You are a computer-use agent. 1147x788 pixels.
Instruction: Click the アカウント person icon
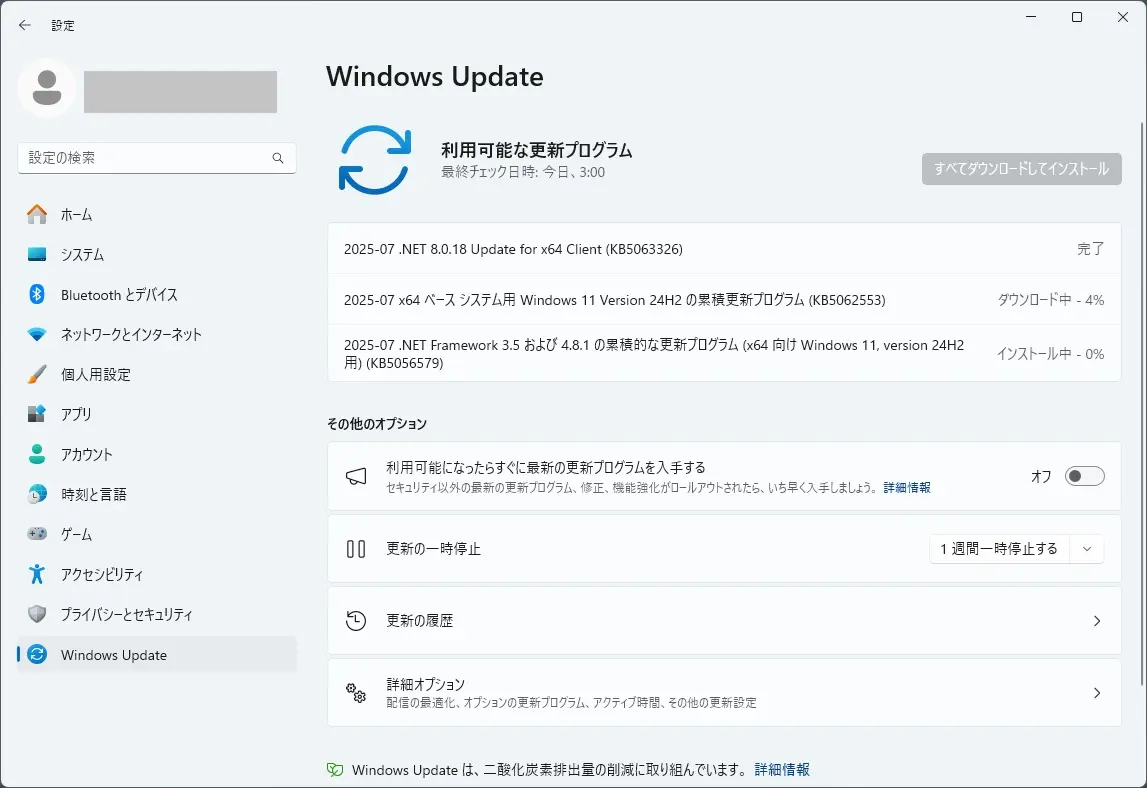tap(37, 454)
